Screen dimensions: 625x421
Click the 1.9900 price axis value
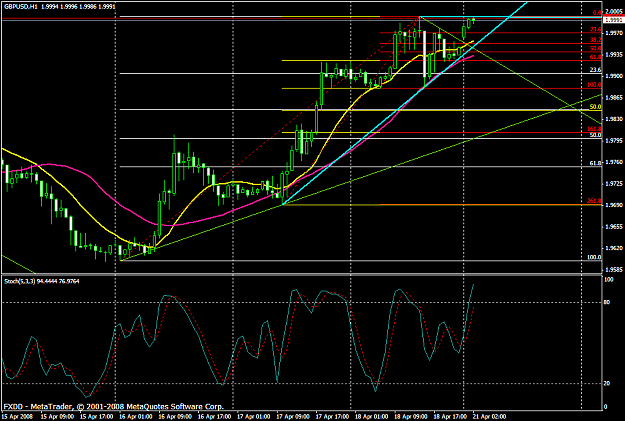[614, 76]
